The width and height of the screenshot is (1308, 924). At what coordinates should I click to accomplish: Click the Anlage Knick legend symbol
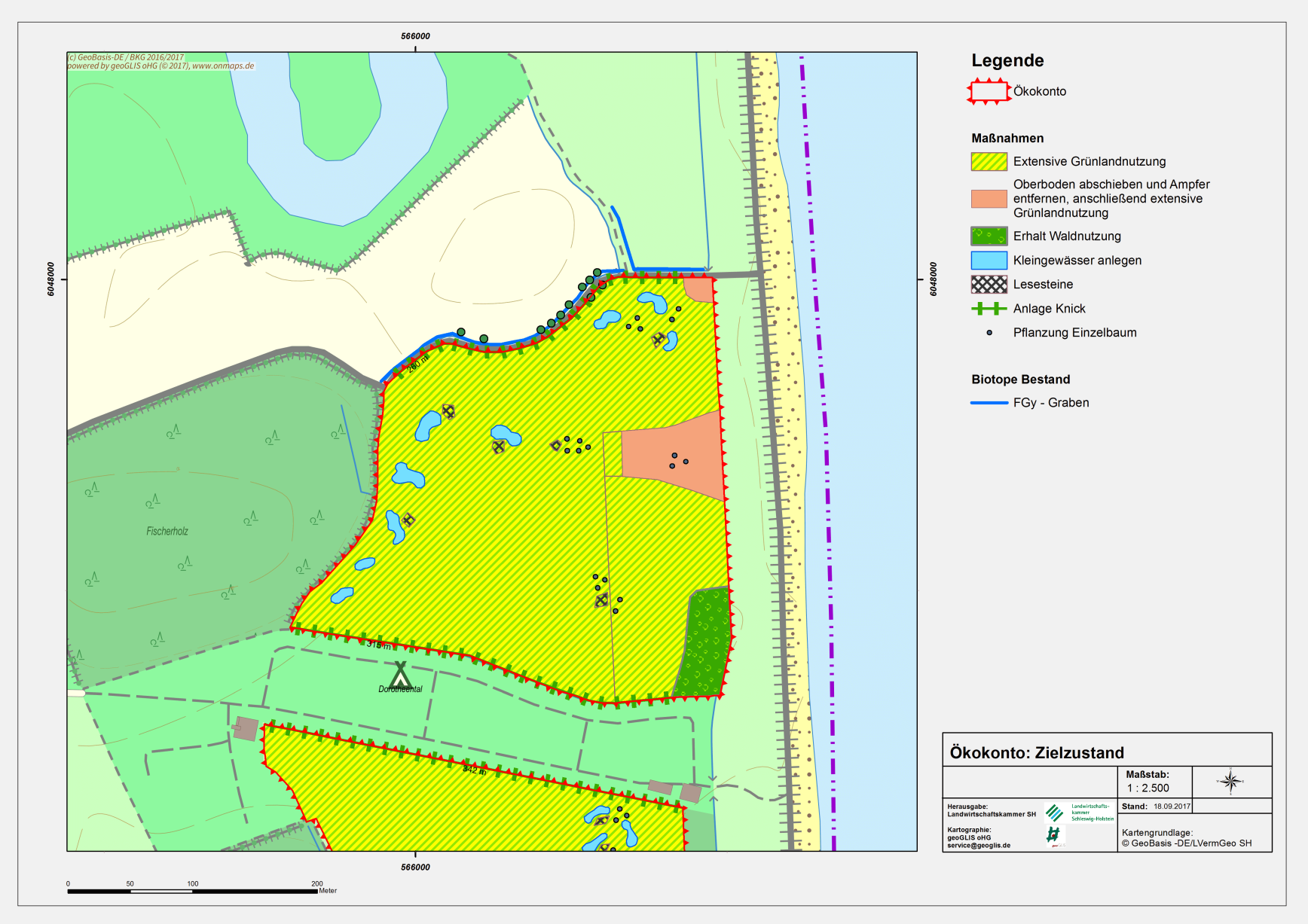click(989, 309)
